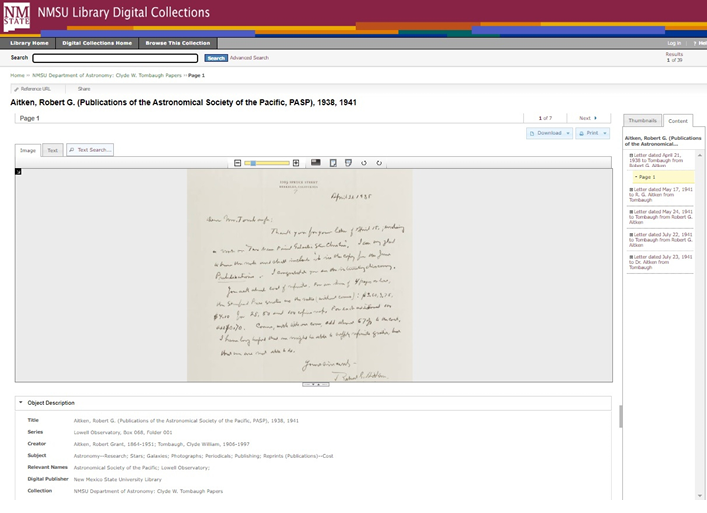707x513 pixels.
Task: Click the zoom in plus icon
Action: click(296, 162)
